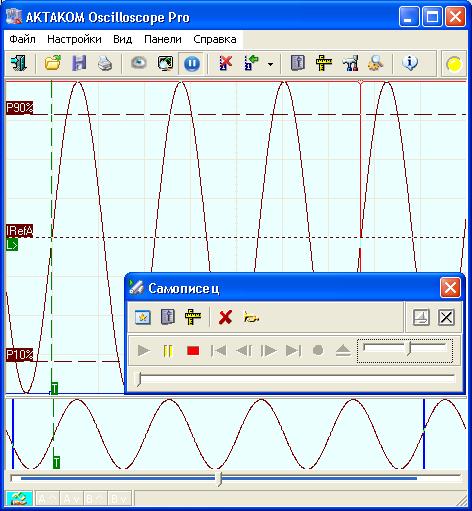Open the Настройки menu

tap(74, 39)
